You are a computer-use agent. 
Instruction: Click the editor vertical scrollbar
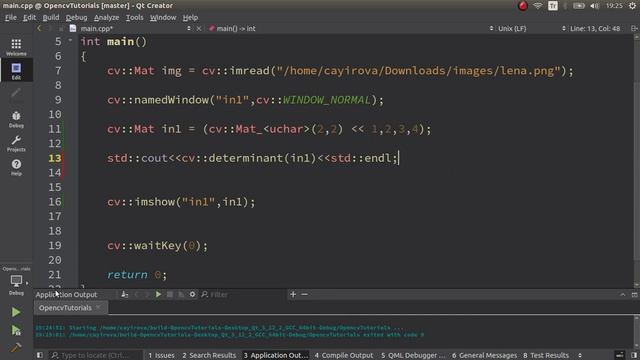[636, 160]
